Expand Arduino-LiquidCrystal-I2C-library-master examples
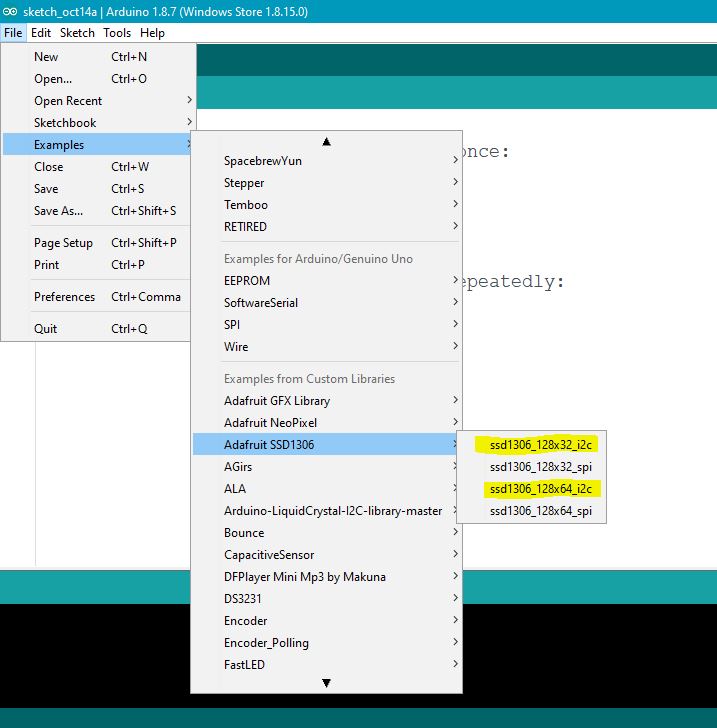This screenshot has width=717, height=728. 325,511
